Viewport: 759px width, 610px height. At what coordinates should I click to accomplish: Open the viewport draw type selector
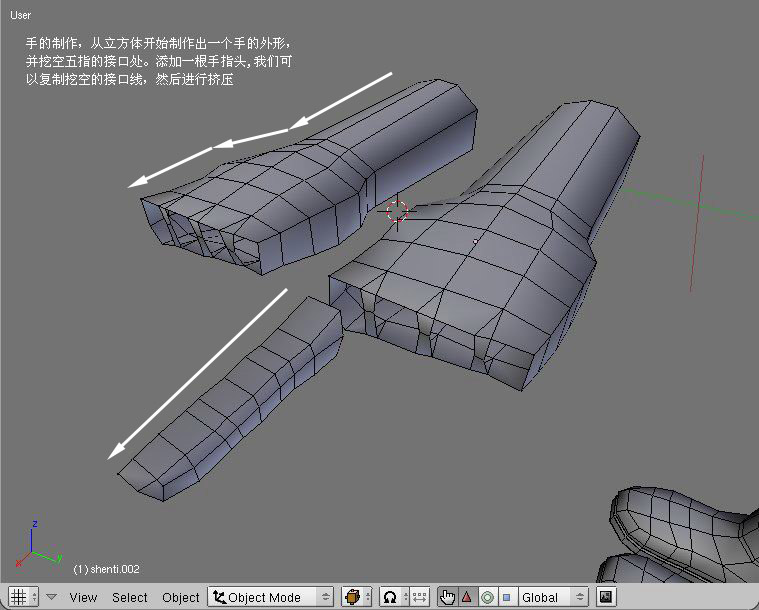click(356, 597)
